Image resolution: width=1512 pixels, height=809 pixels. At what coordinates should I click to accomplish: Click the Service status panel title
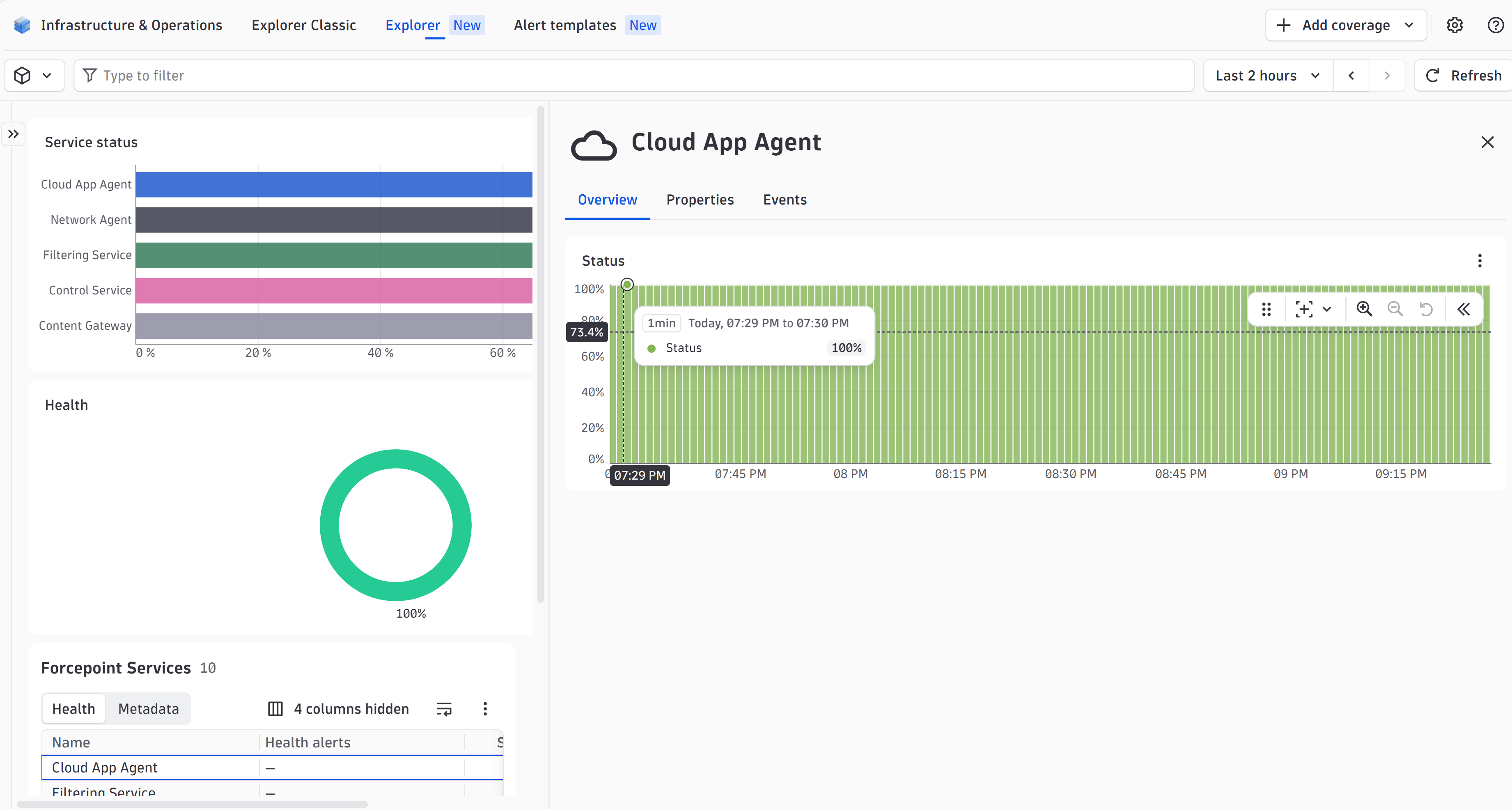[91, 142]
